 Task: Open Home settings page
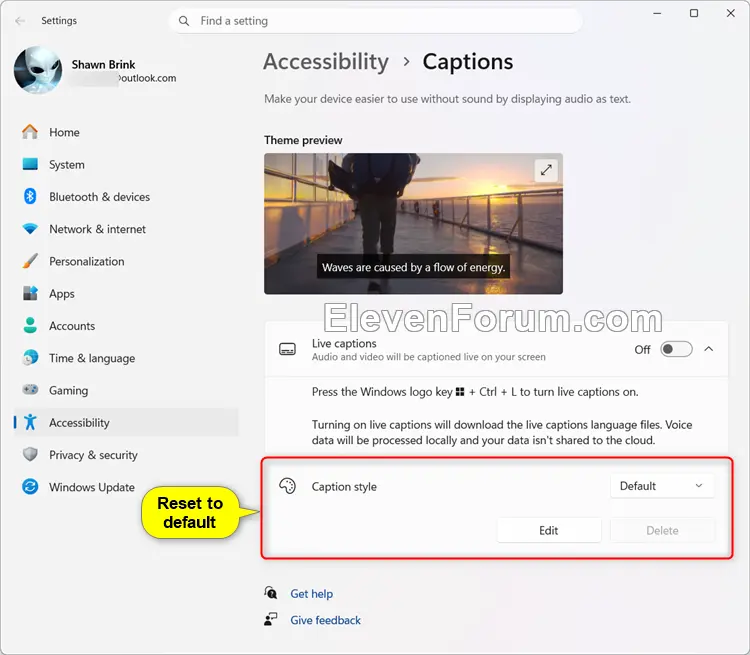(x=126, y=132)
